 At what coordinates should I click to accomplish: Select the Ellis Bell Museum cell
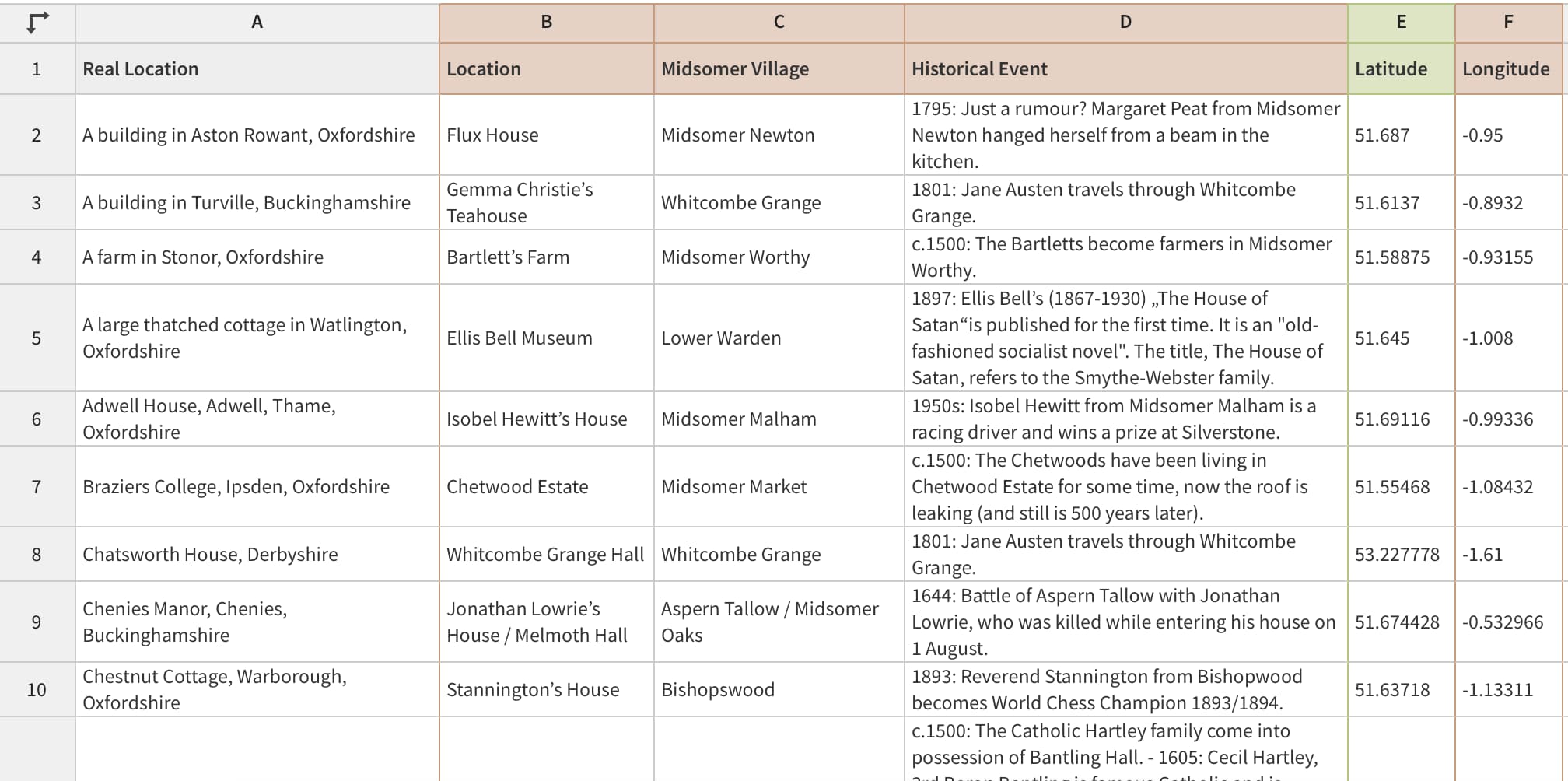pyautogui.click(x=545, y=338)
